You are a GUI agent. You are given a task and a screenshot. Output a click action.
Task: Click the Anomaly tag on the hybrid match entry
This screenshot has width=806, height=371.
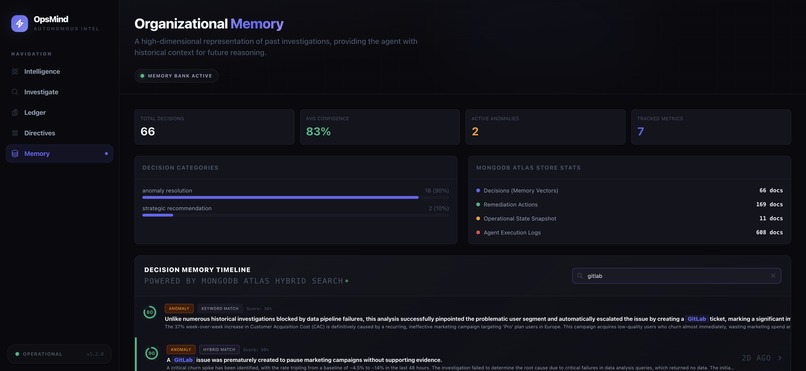tap(181, 349)
